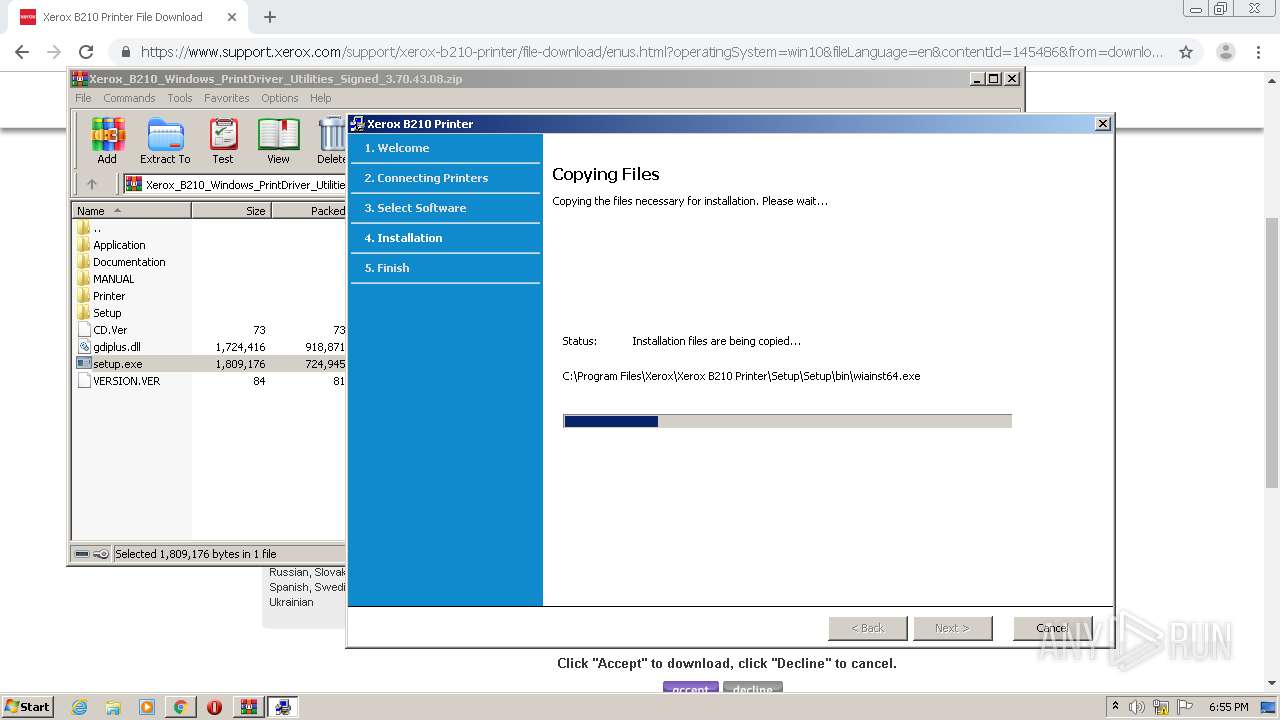Bookmark this page with star icon
Screen dimensions: 1280x720
pos(1186,52)
